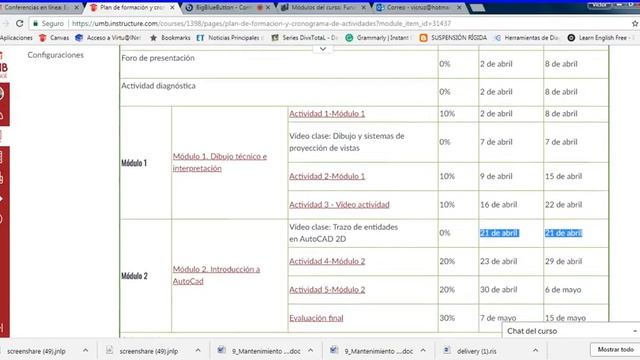Open the Aplicaciones bookmarks shortcut
640x360 pixels.
coord(16,38)
